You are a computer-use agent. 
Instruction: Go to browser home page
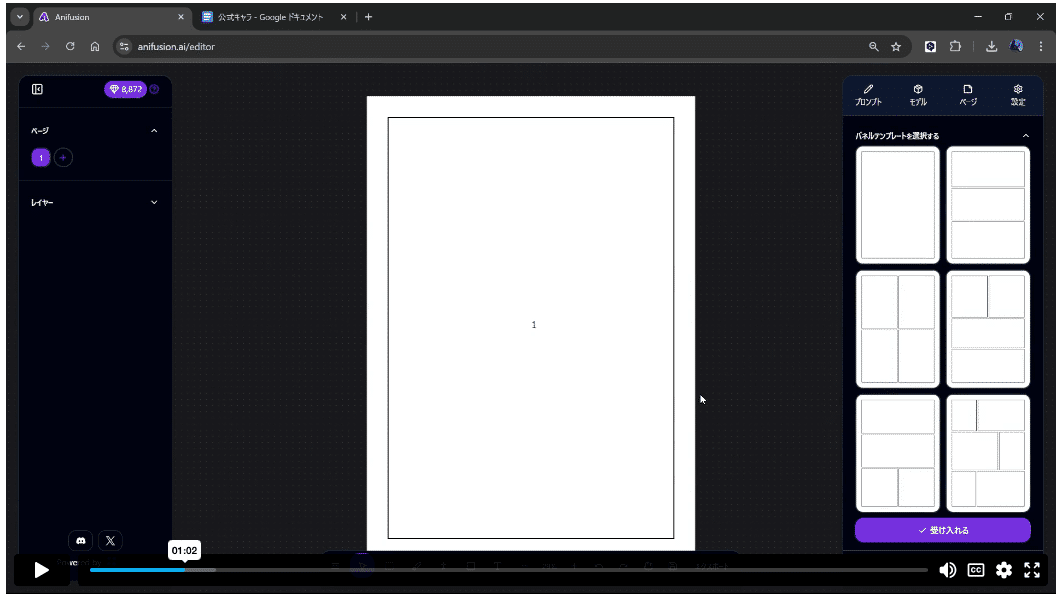95,47
